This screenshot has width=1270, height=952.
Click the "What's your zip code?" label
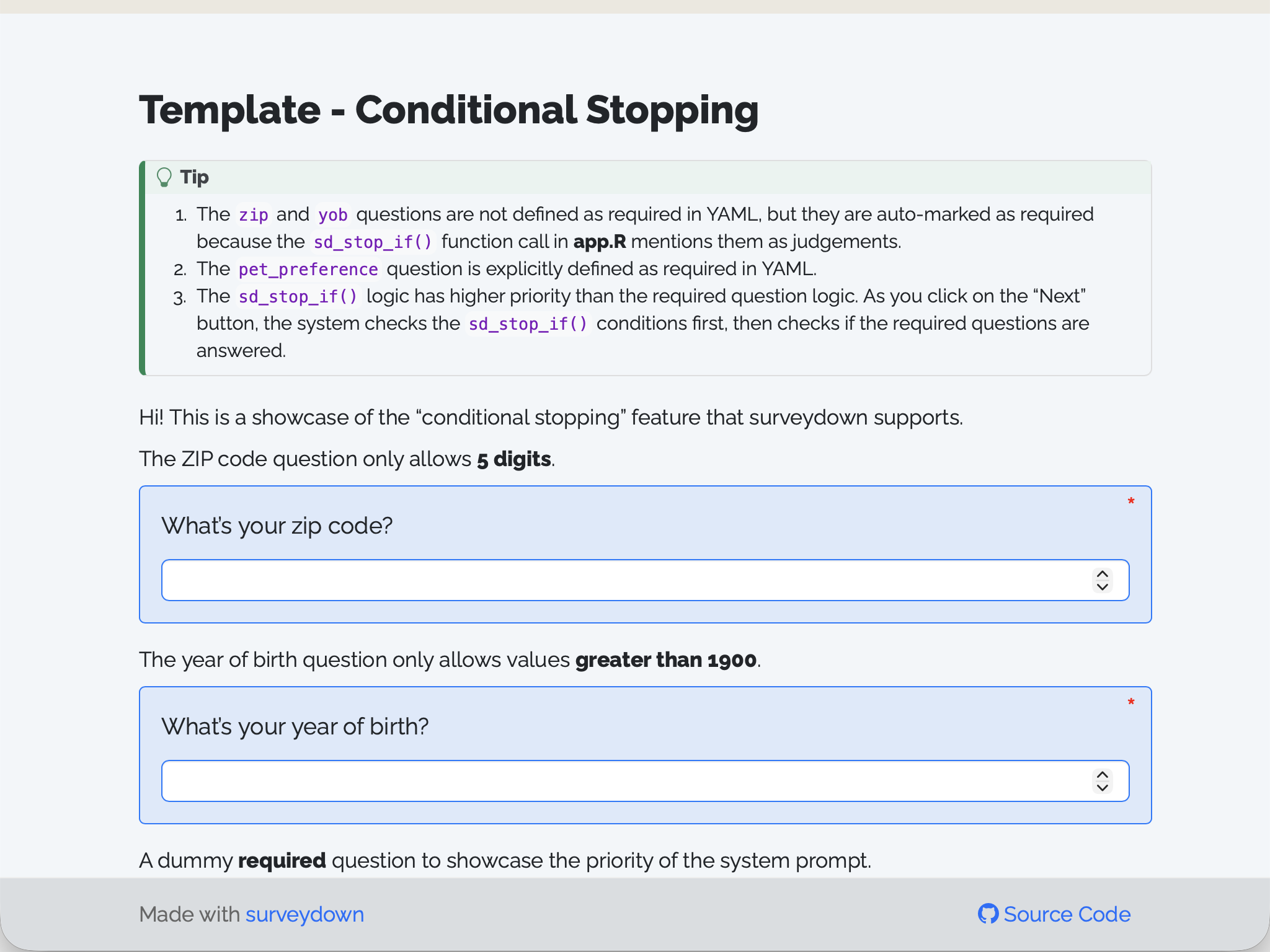[x=277, y=526]
